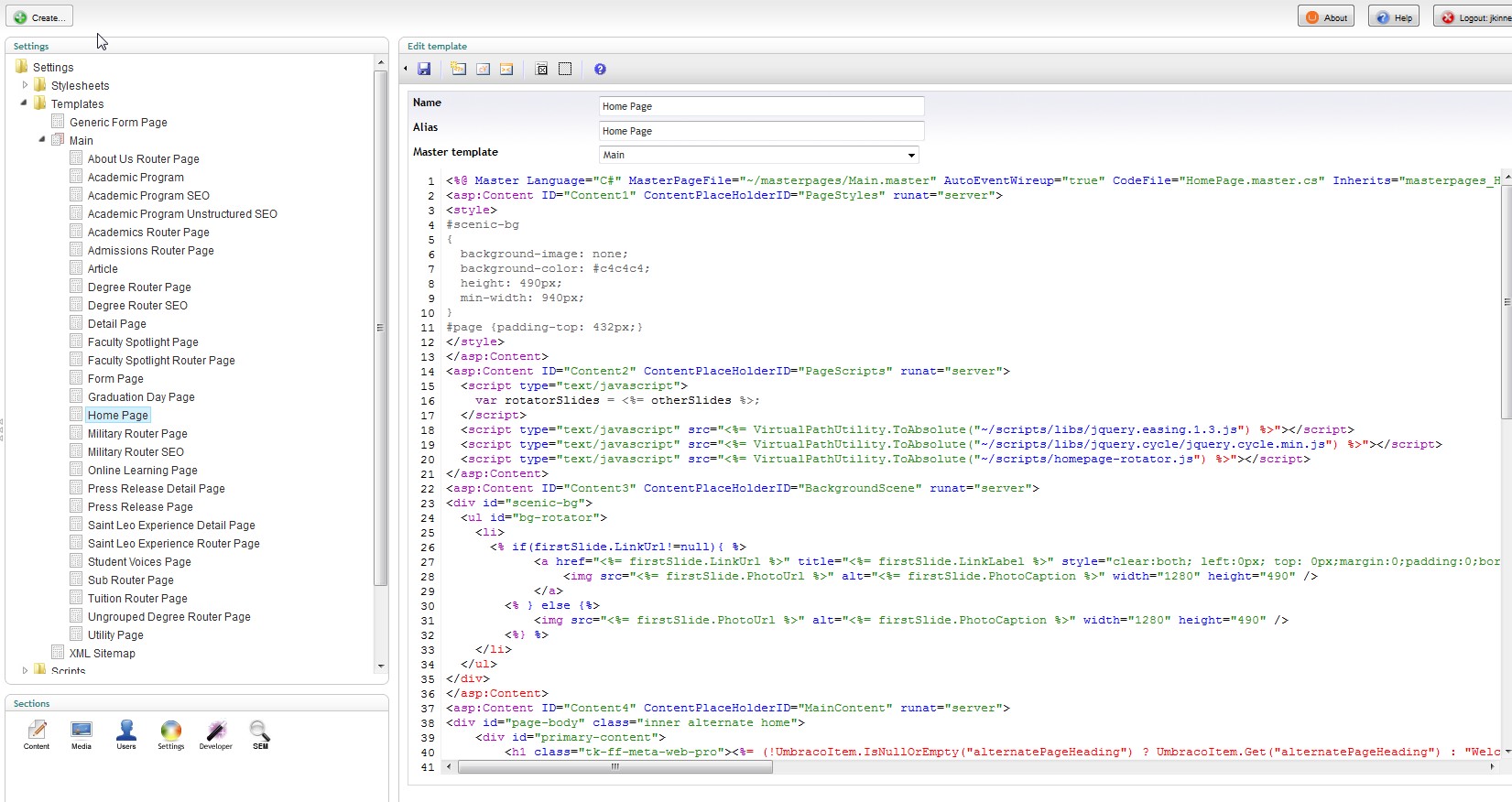Collapse the Templates tree node
This screenshot has height=802, width=1512.
[x=24, y=103]
